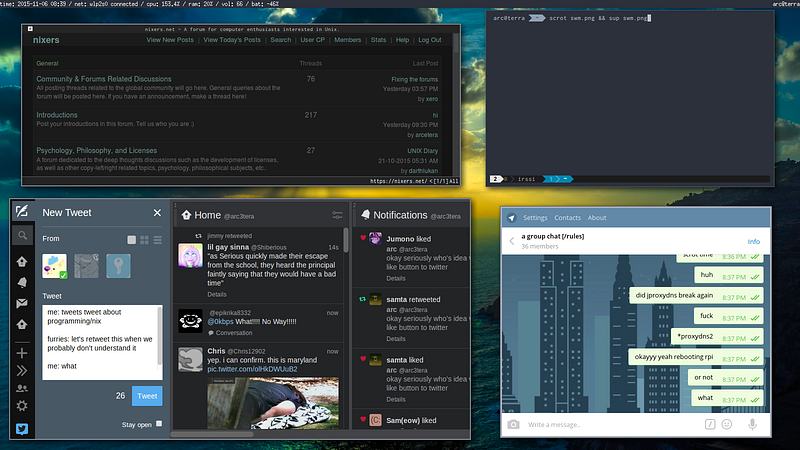This screenshot has height=450, width=800.
Task: Open bot commands slash icon in Telegram
Action: (710, 424)
